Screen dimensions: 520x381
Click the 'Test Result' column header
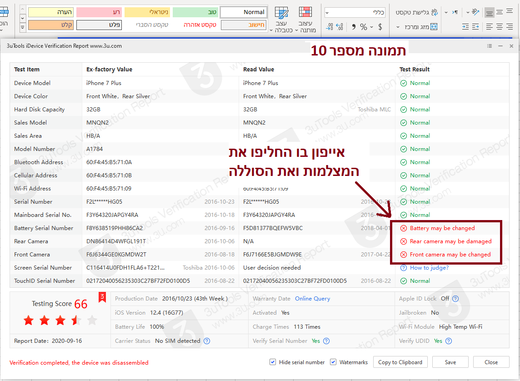coord(414,69)
